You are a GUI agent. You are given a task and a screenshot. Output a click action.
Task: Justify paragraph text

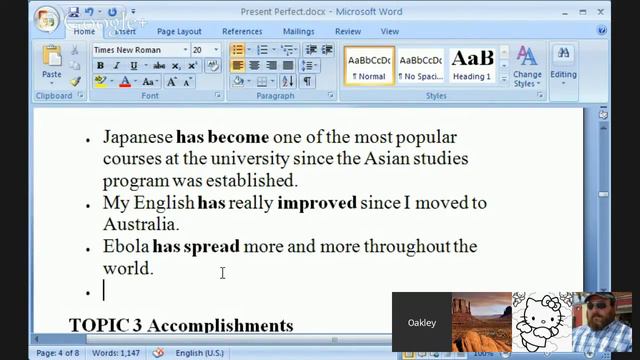(x=288, y=66)
